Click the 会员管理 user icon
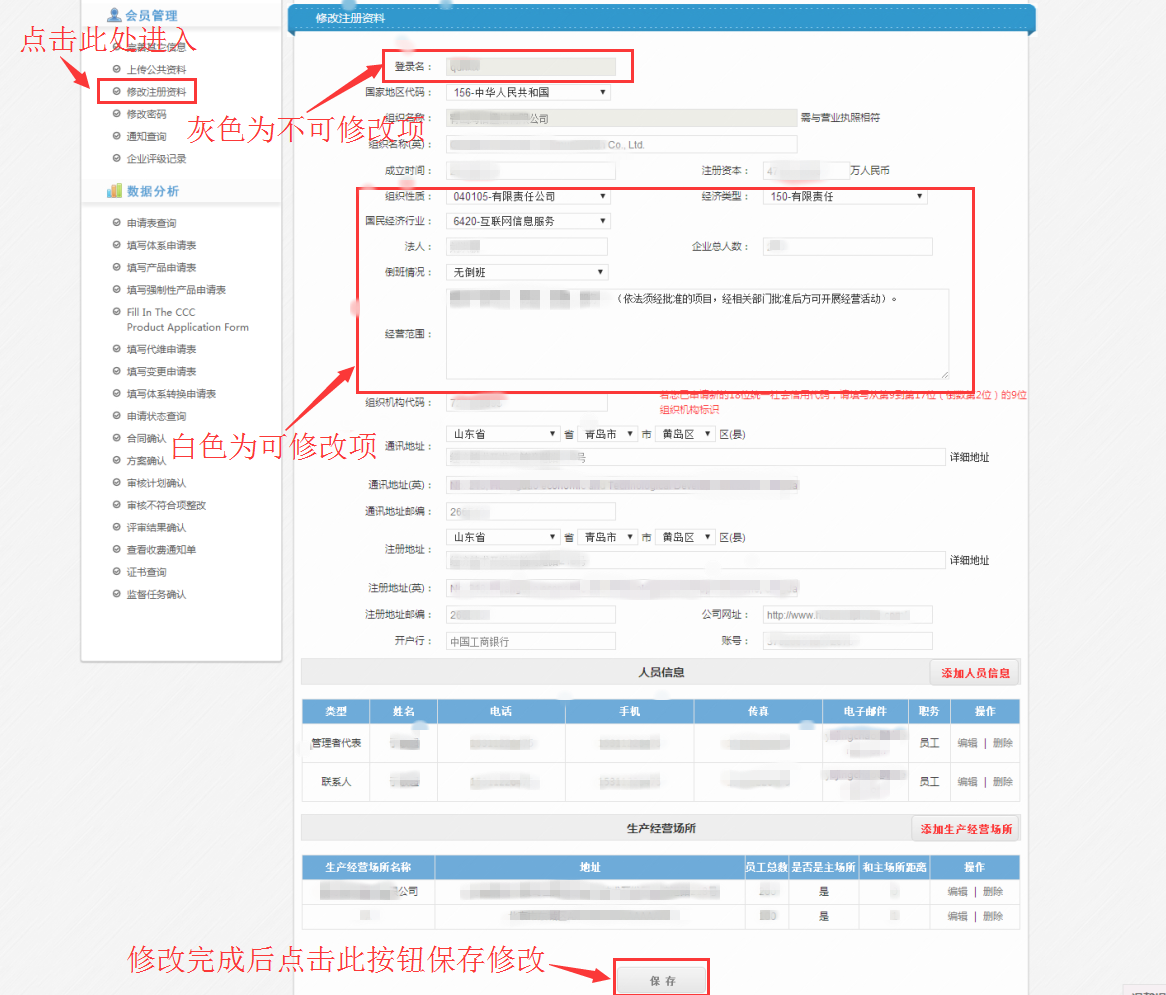This screenshot has height=995, width=1166. tap(114, 15)
